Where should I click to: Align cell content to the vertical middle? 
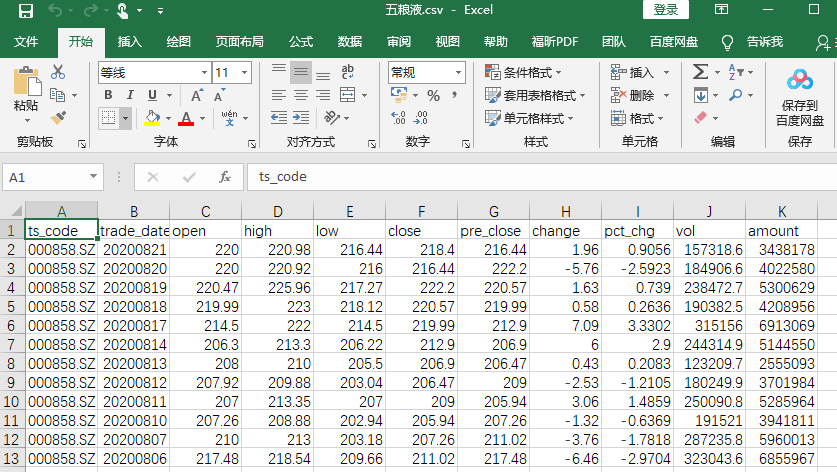click(x=301, y=72)
